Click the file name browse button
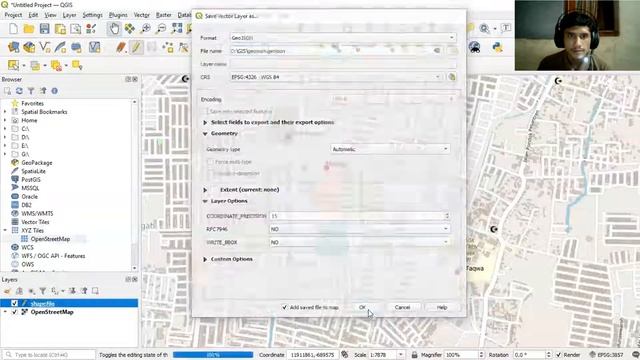The width and height of the screenshot is (640, 360). [452, 51]
